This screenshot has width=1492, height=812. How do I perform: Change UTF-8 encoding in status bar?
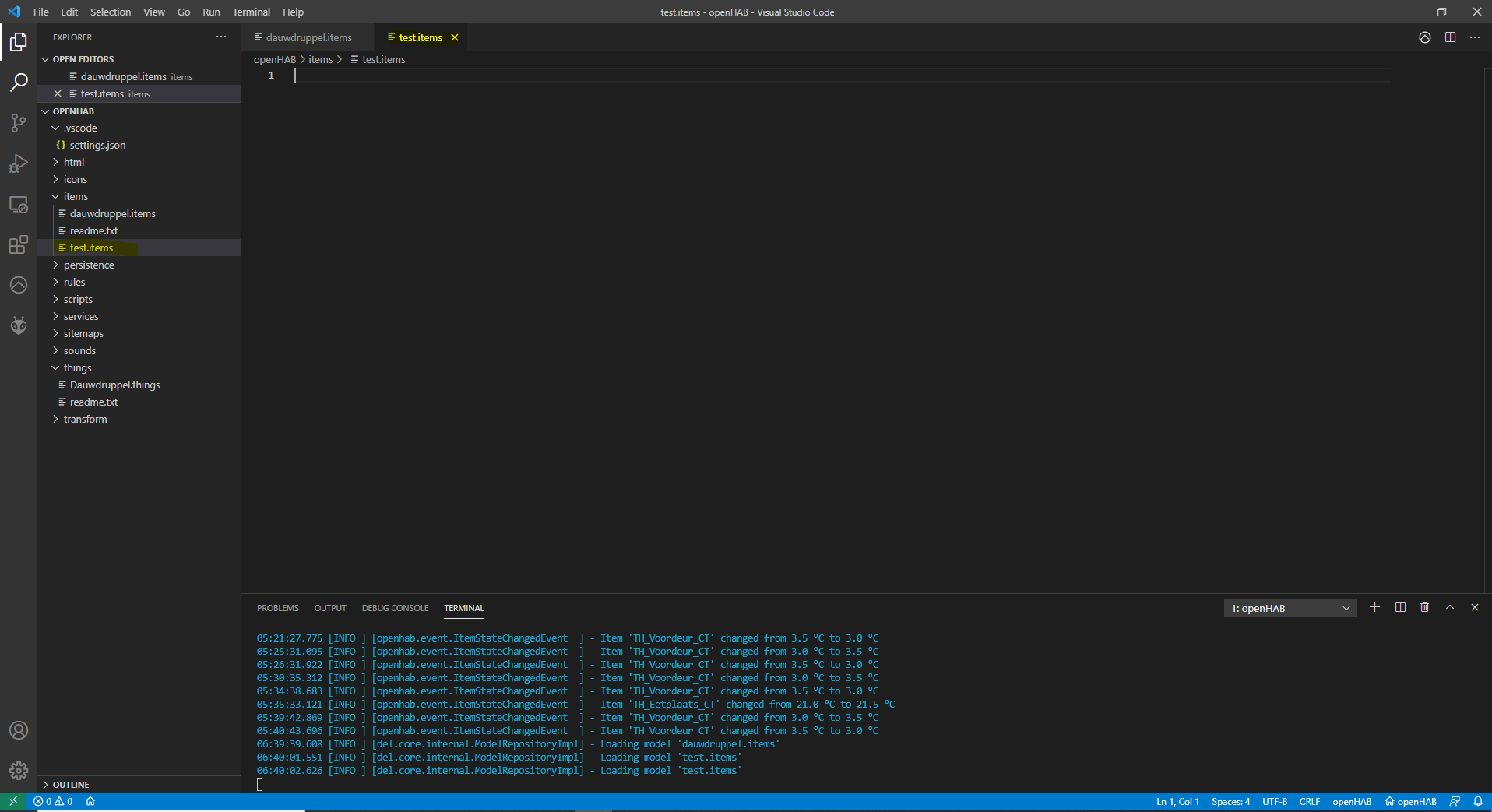[x=1275, y=801]
